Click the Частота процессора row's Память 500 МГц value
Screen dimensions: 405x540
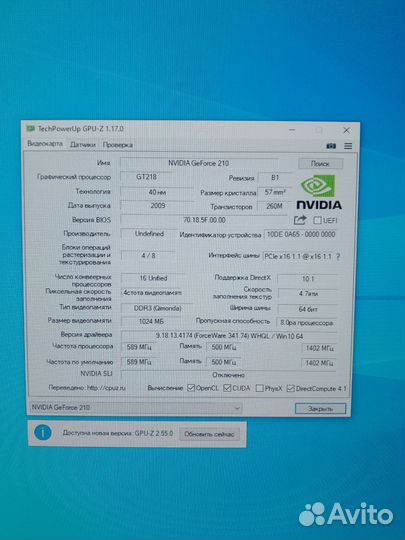click(x=224, y=347)
